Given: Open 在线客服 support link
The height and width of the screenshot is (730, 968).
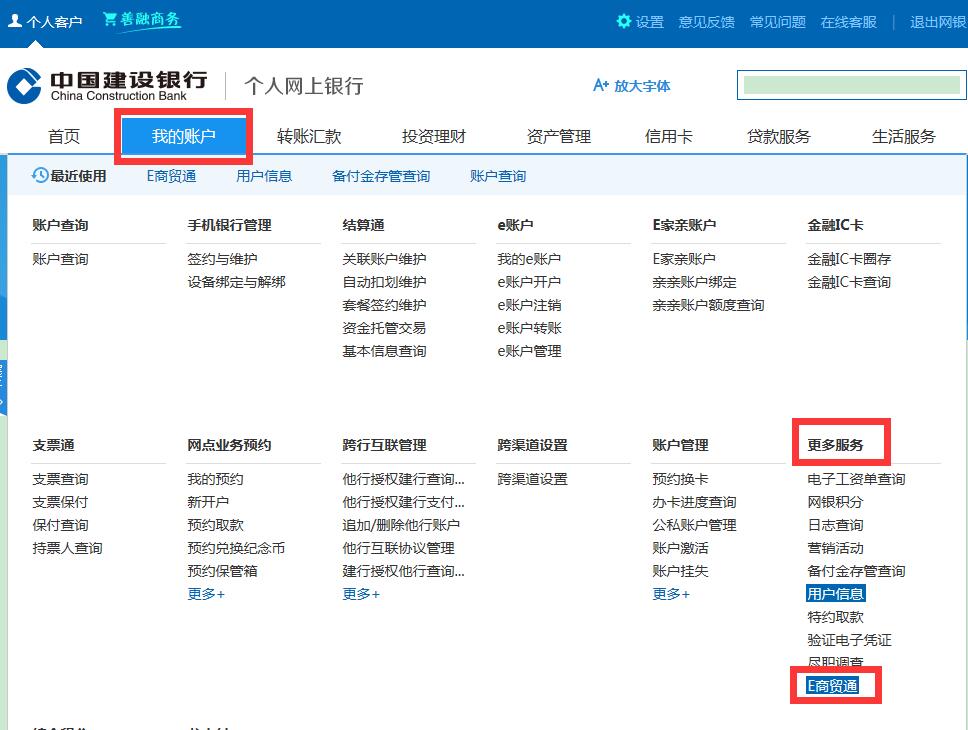Looking at the screenshot, I should (x=849, y=22).
